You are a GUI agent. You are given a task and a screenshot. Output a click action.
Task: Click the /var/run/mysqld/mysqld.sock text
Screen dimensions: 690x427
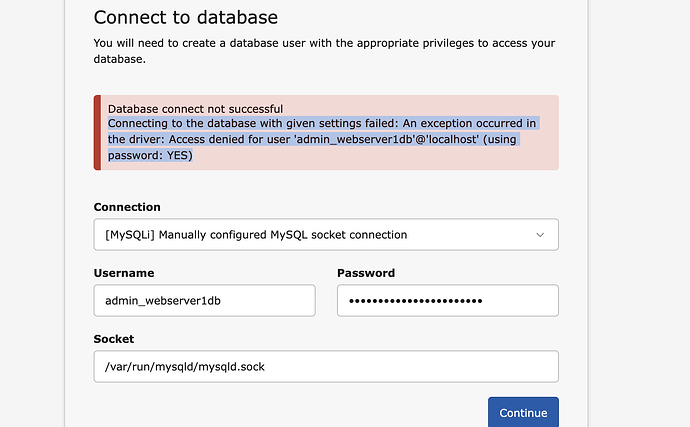click(185, 366)
